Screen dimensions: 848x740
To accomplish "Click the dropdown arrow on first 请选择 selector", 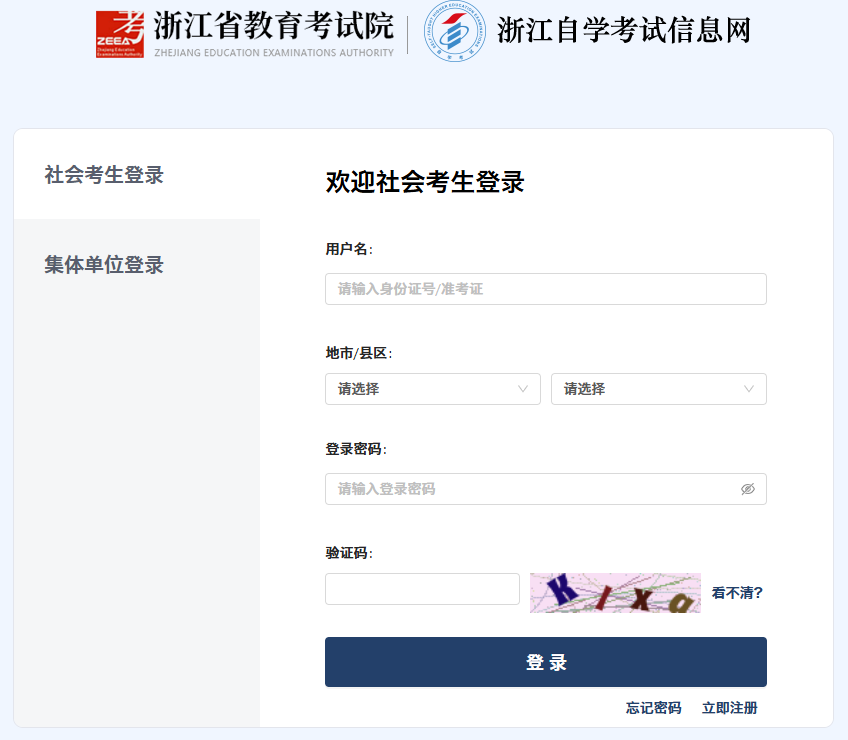I will tap(524, 389).
